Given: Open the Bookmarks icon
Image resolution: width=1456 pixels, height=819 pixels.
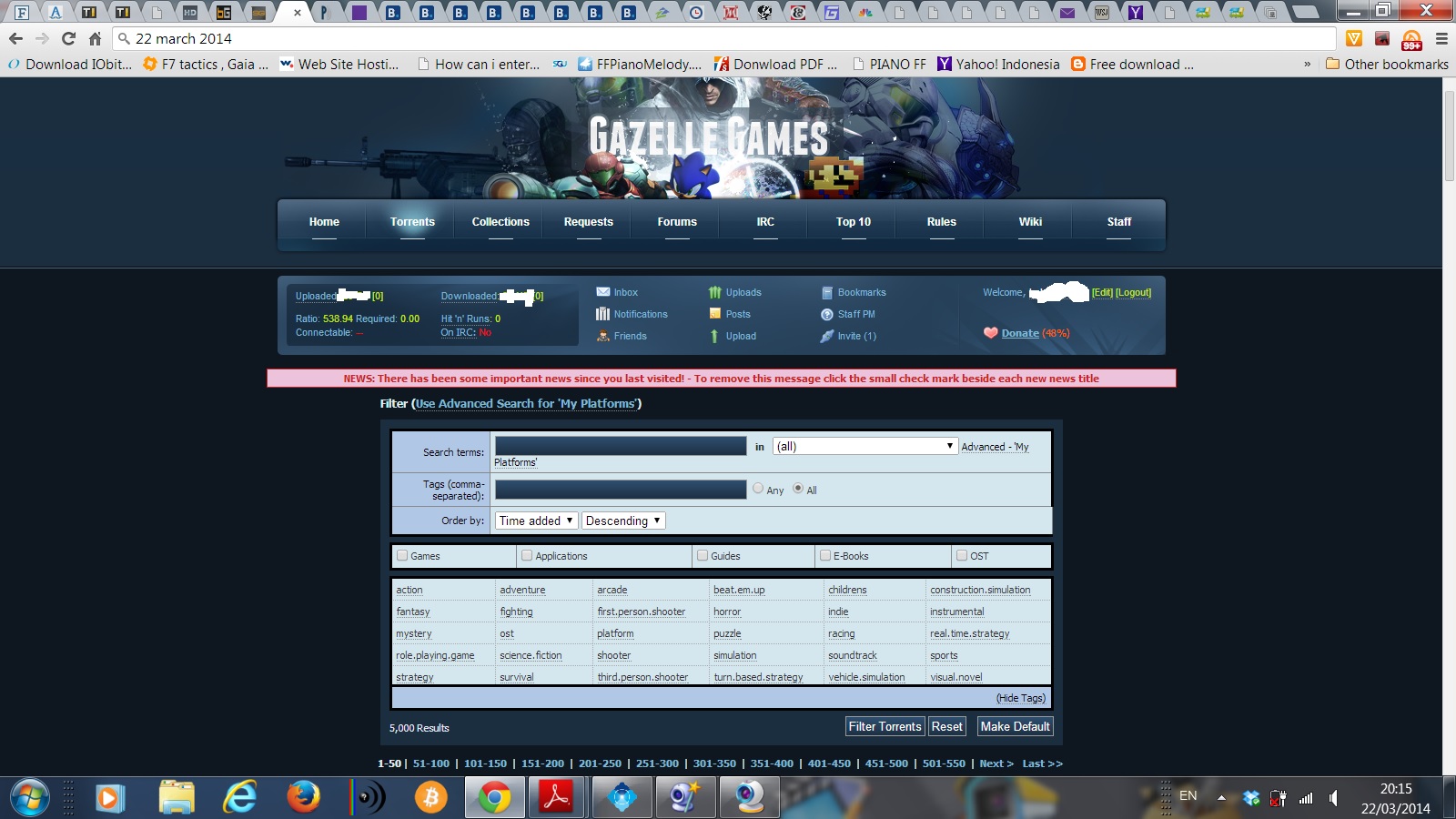Looking at the screenshot, I should click(827, 292).
